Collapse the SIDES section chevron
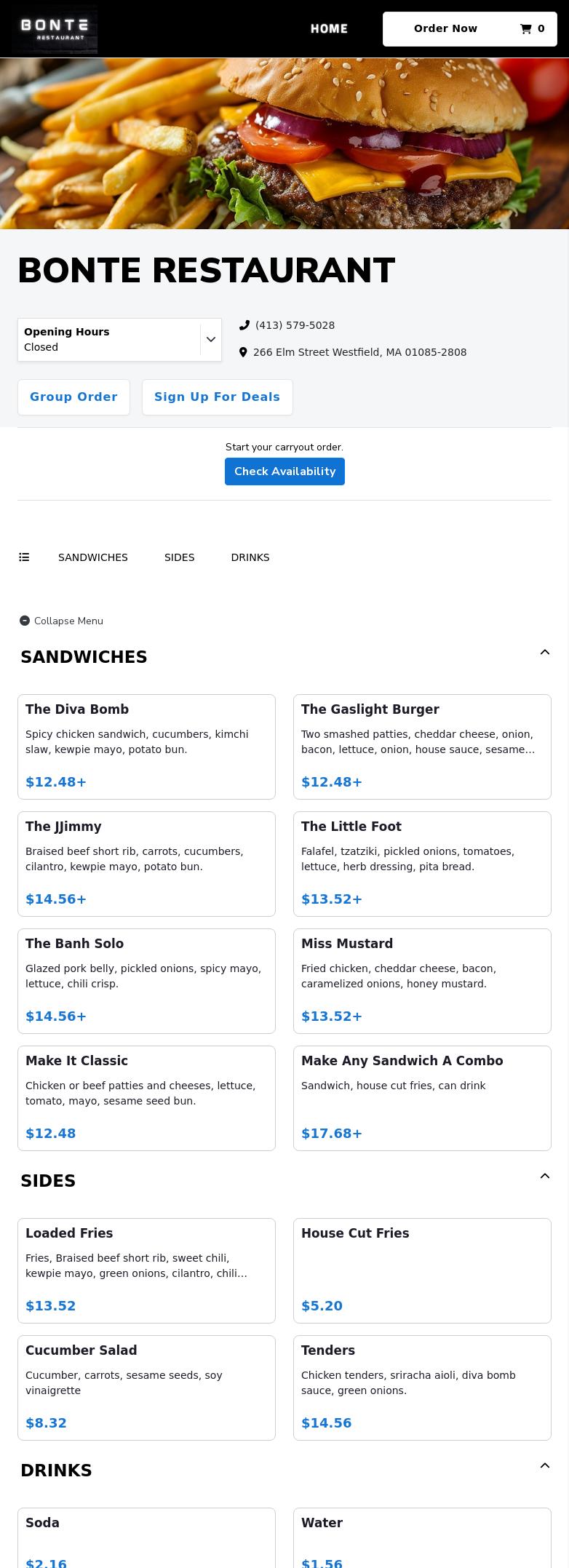Image resolution: width=569 pixels, height=1568 pixels. (x=544, y=1176)
